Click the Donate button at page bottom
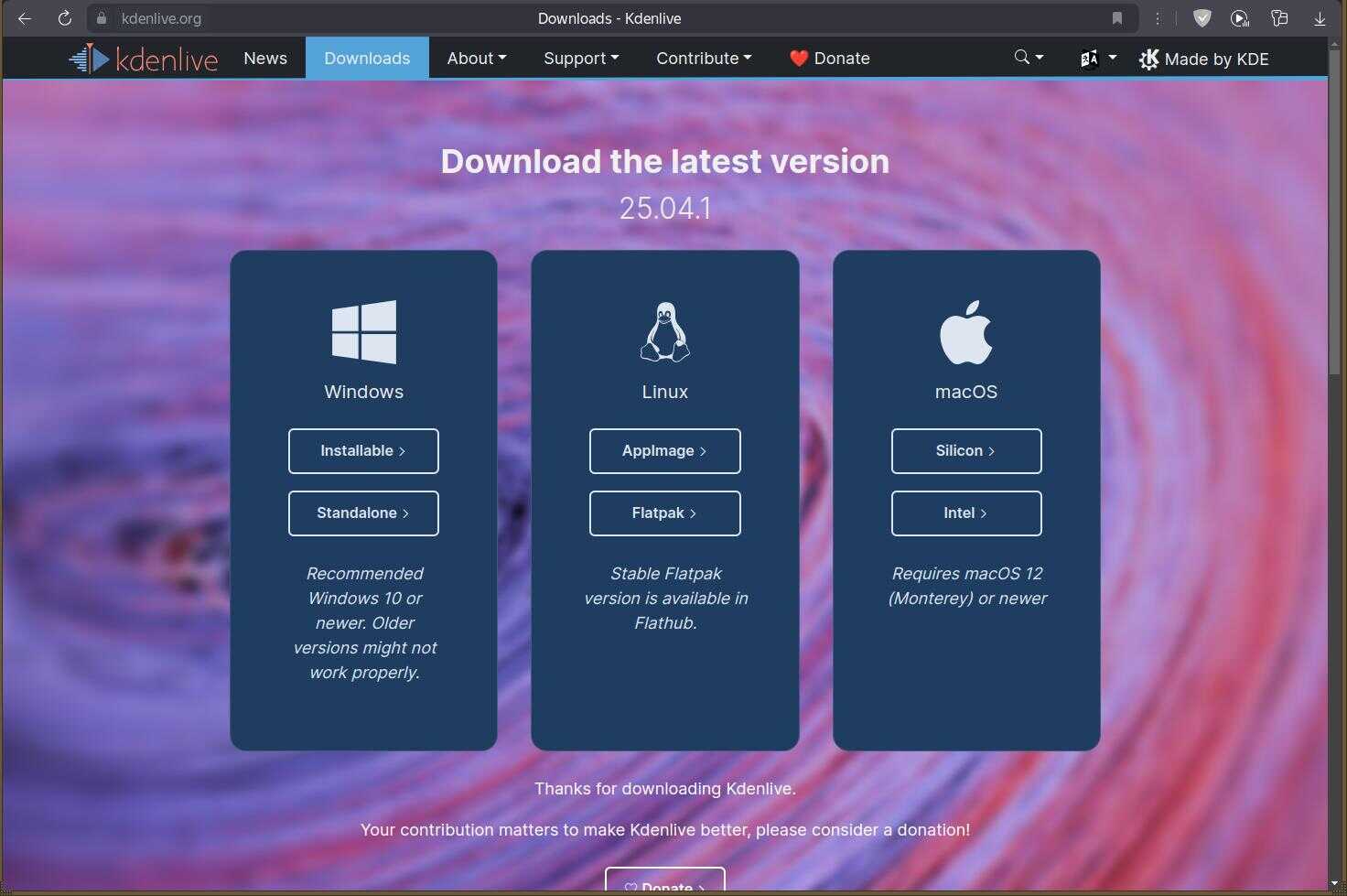Image resolution: width=1347 pixels, height=896 pixels. (665, 880)
